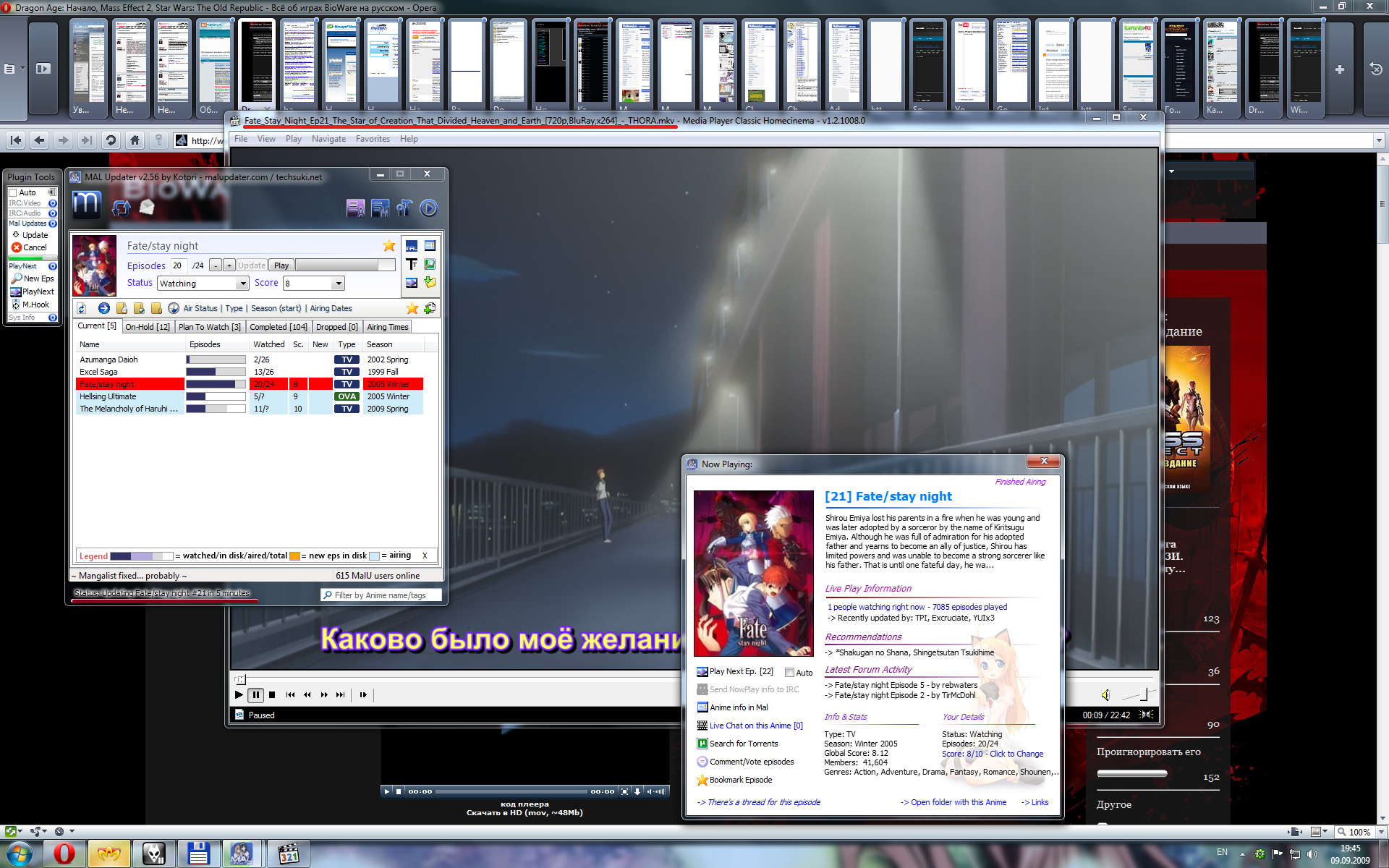Click Comment/Vote episodes in Now Playing
Screen dimensions: 1389x868
coord(745,762)
